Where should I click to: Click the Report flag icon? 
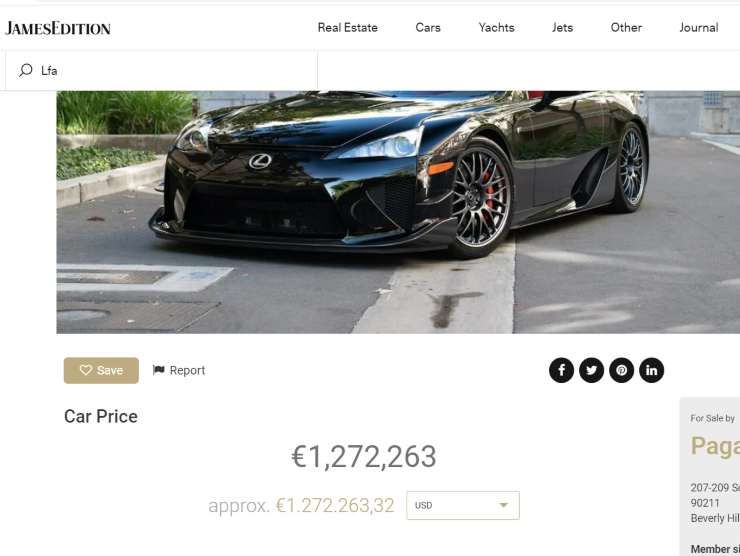[x=159, y=370]
